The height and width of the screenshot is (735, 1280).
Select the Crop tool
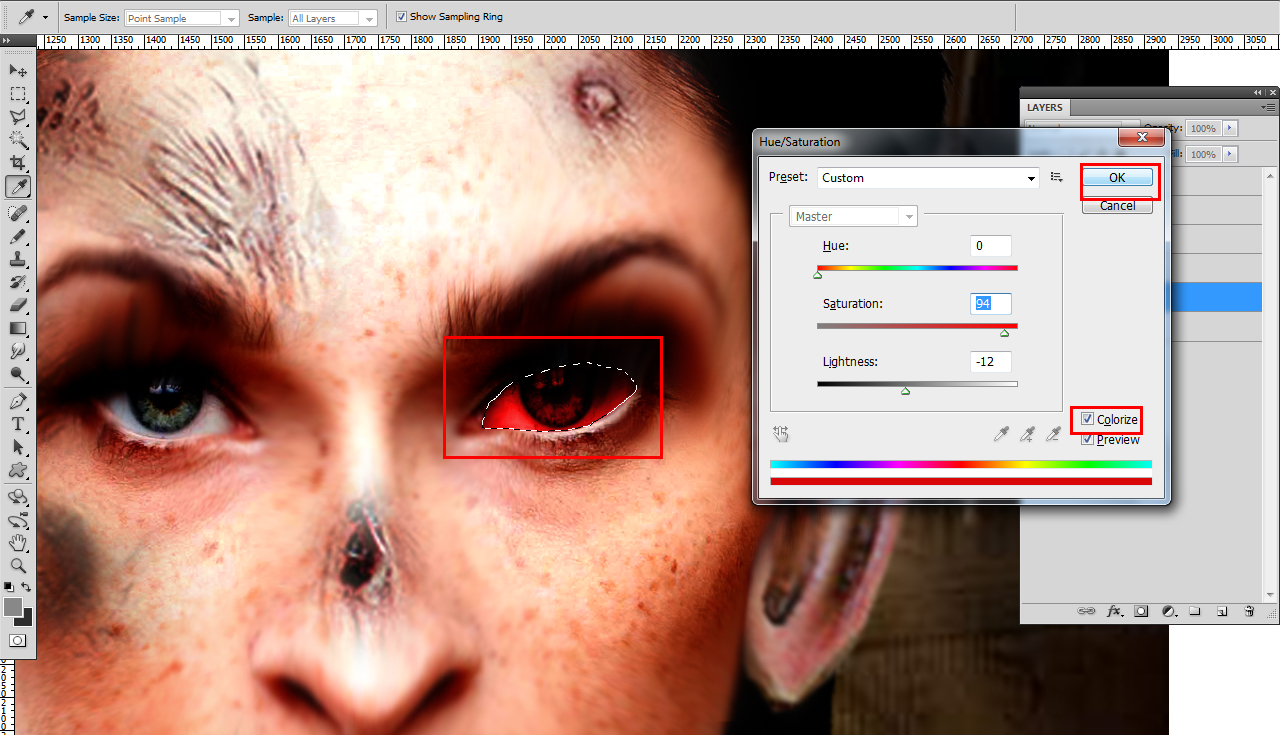[x=18, y=163]
